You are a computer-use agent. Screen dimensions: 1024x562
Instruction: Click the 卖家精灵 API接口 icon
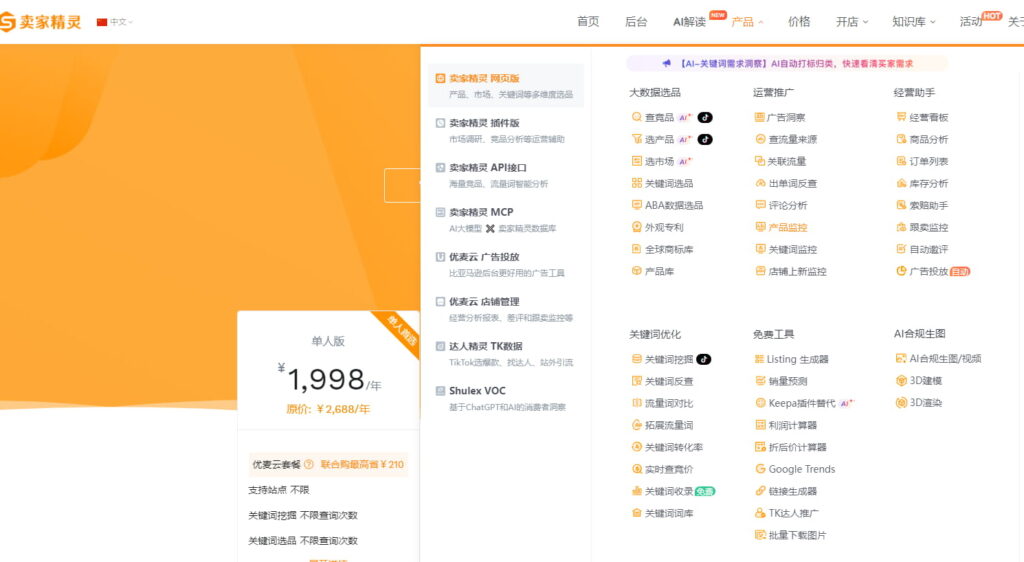440,168
